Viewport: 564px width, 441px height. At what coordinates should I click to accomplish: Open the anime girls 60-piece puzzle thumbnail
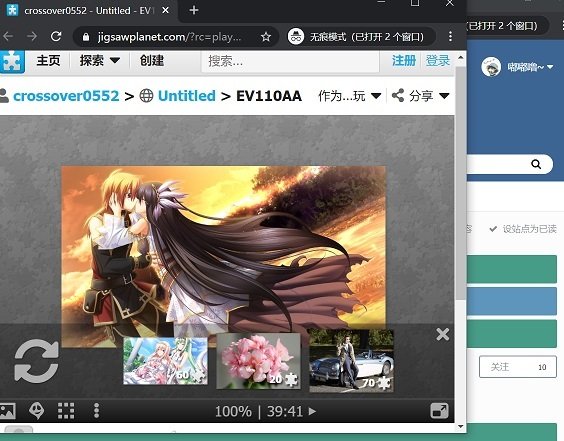click(x=165, y=361)
